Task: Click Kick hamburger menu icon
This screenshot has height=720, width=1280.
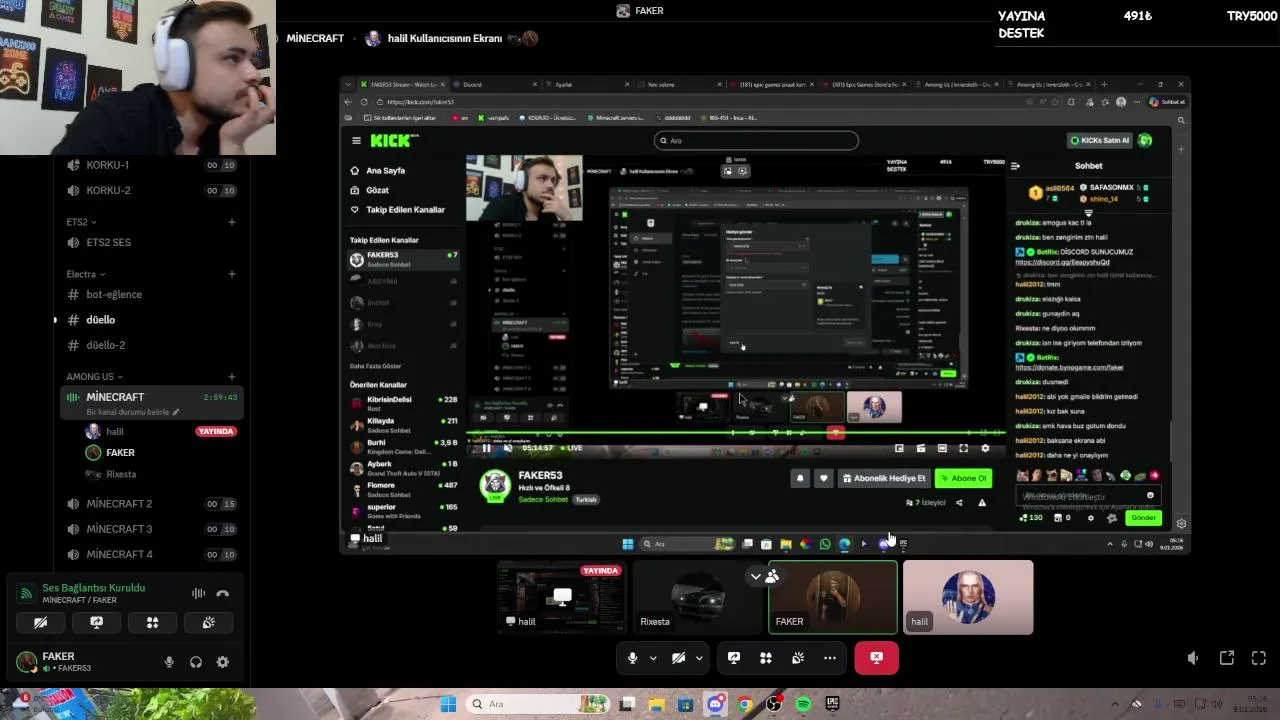Action: [x=356, y=141]
